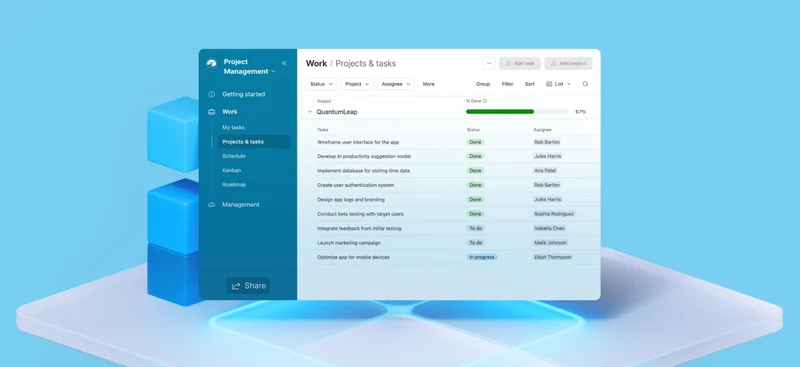Collapse the sidebar with double-chevron icon
The height and width of the screenshot is (367, 800).
(x=284, y=63)
